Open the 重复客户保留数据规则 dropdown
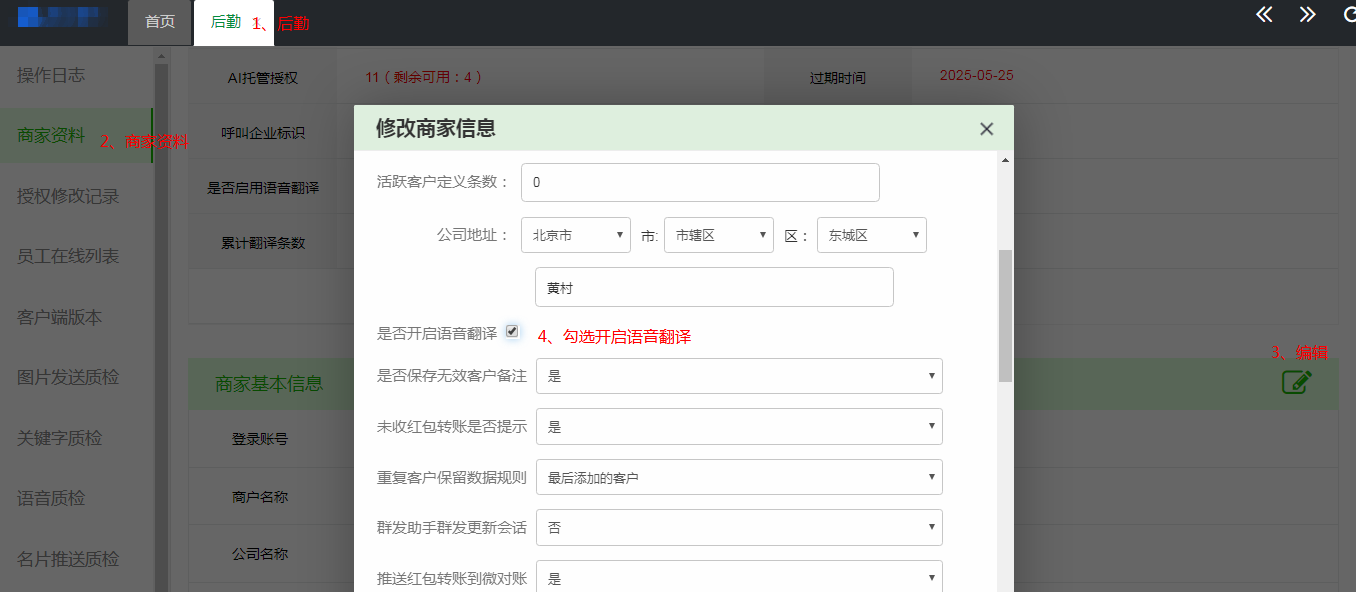The width and height of the screenshot is (1356, 592). (x=738, y=477)
